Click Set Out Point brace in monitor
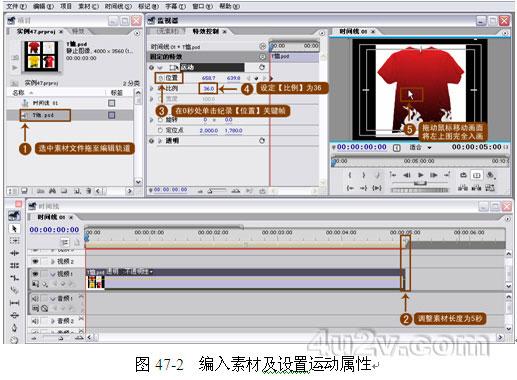 [x=364, y=175]
